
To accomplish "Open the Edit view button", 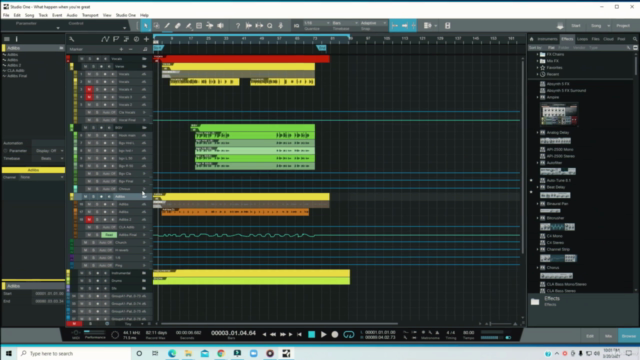I will 590,336.
